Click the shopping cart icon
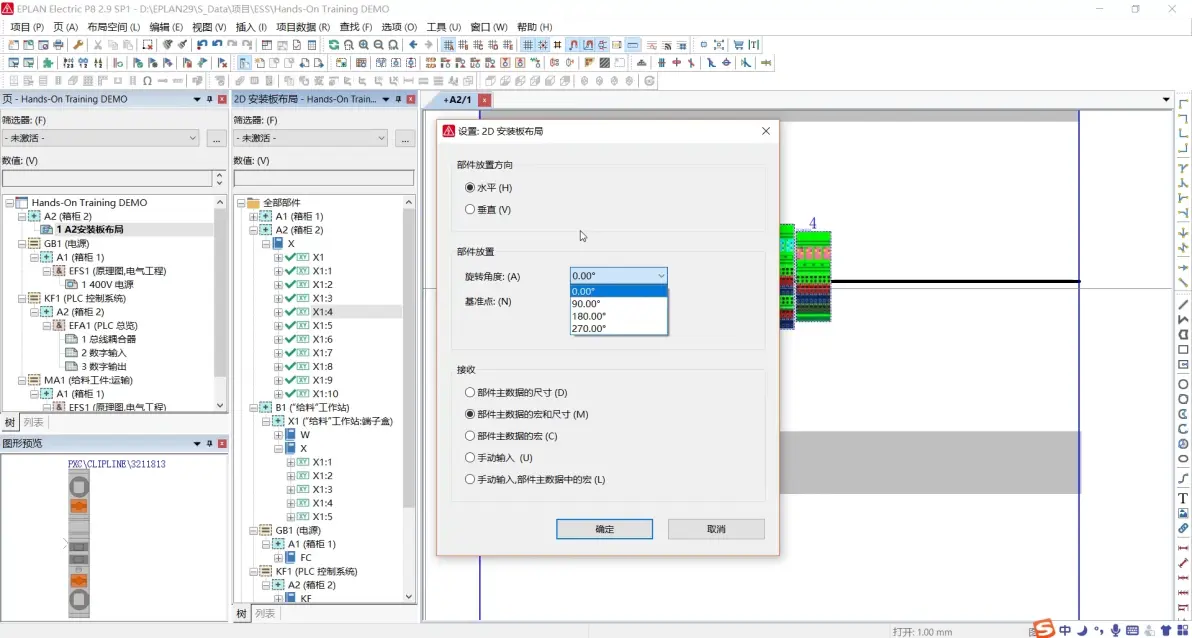The height and width of the screenshot is (638, 1192). tap(738, 45)
